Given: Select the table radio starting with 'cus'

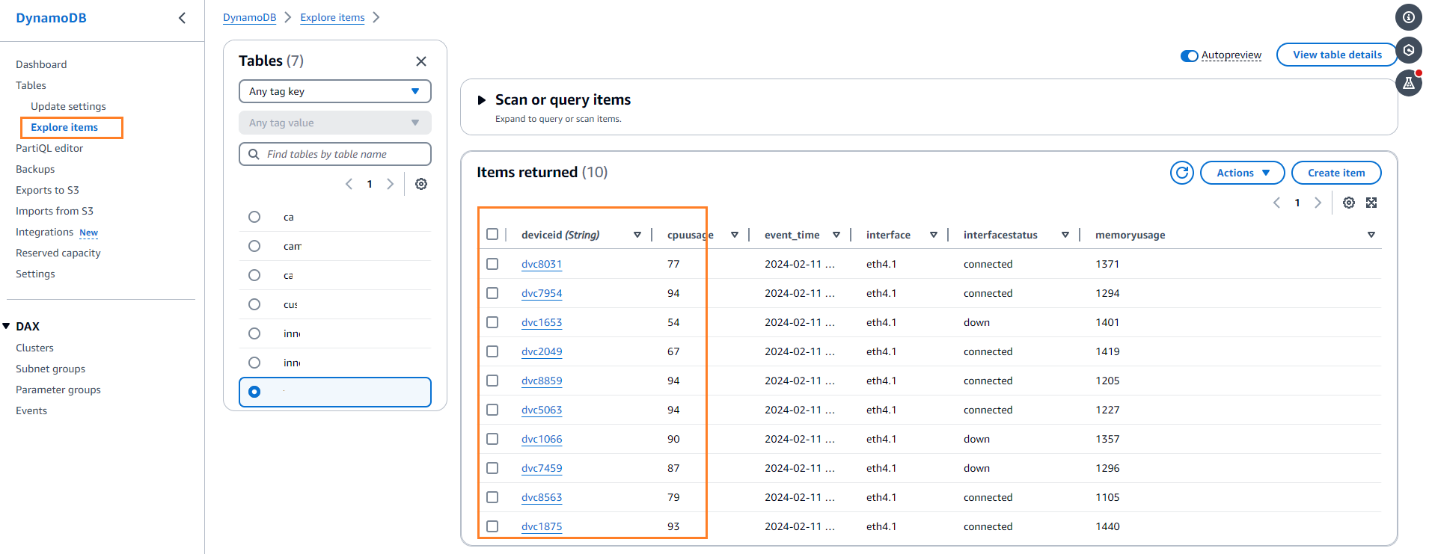Looking at the screenshot, I should point(254,304).
